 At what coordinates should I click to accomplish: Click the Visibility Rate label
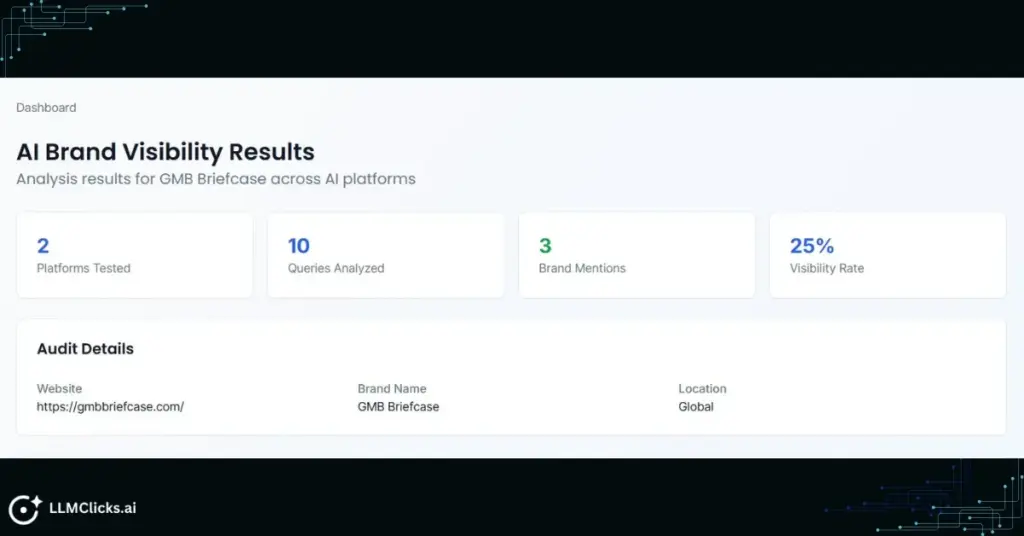pyautogui.click(x=827, y=268)
